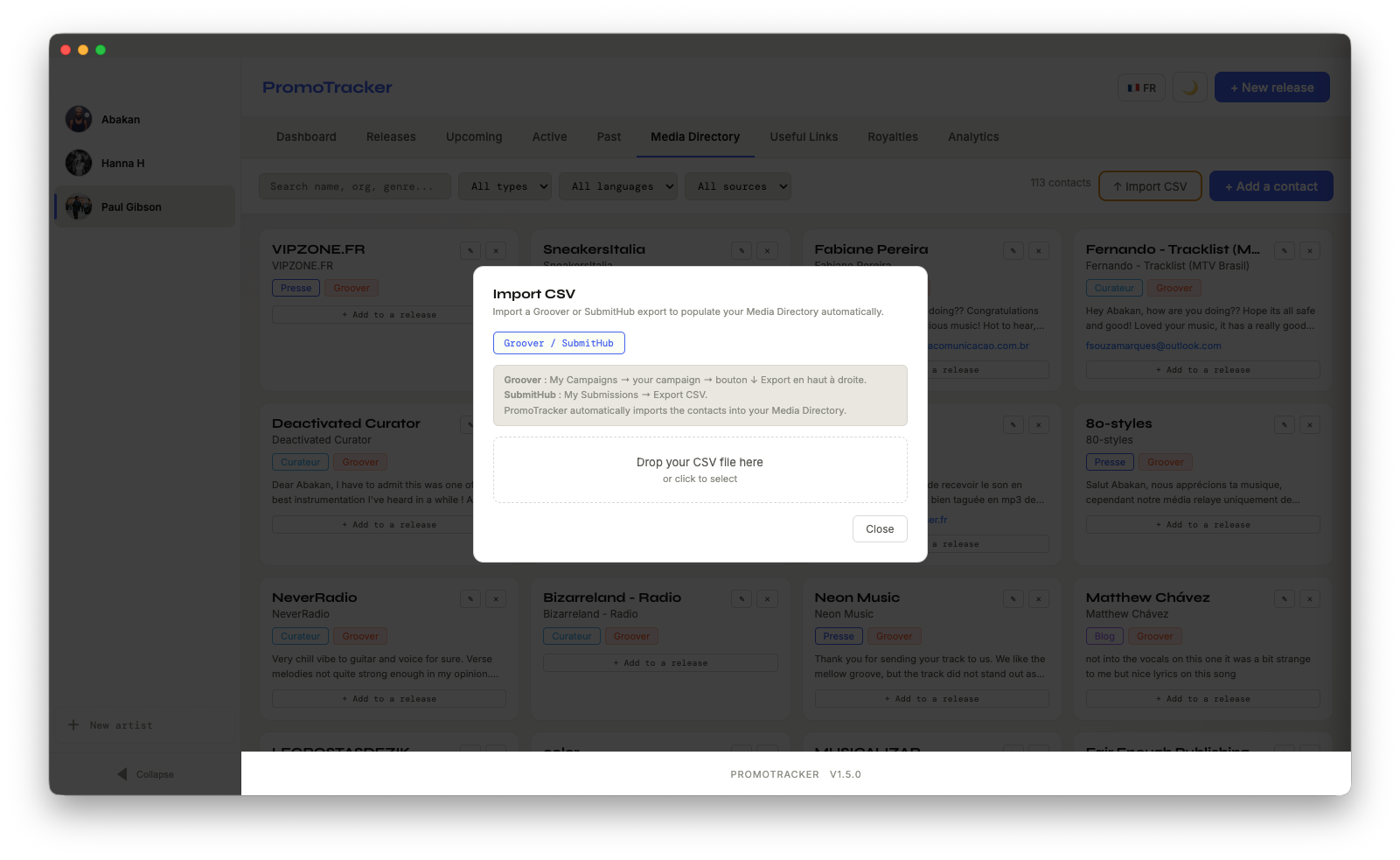Switch to the Royalties tab
This screenshot has height=860, width=1400.
pyautogui.click(x=892, y=136)
